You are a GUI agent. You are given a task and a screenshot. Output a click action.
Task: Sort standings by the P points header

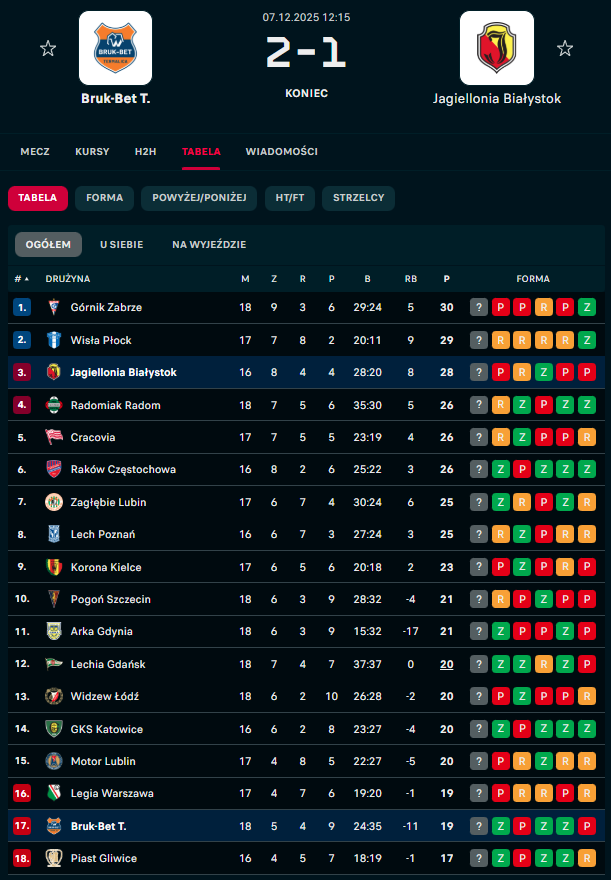(x=446, y=279)
